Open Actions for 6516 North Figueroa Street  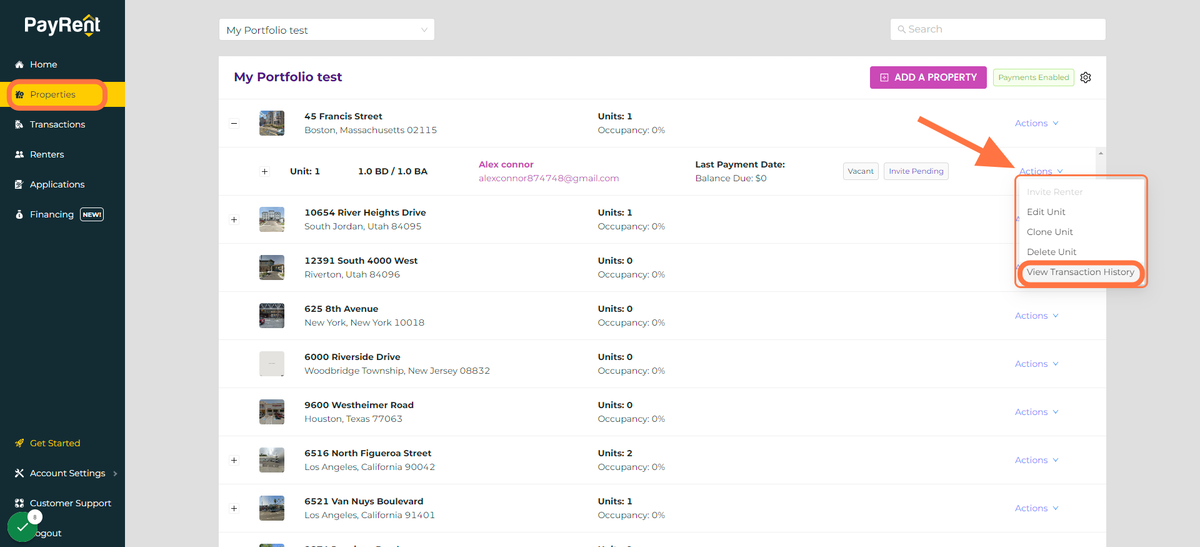1036,460
